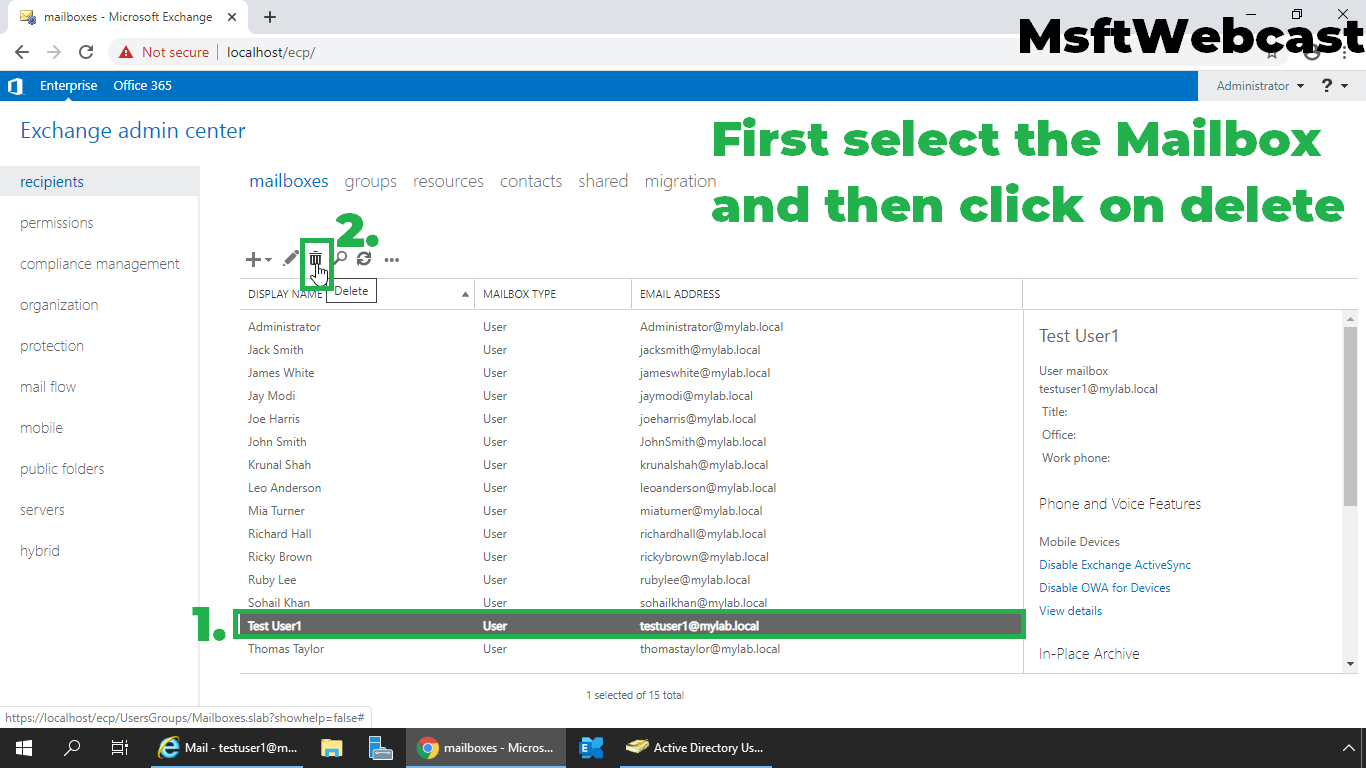Select the John Smith mailbox row
Viewport: 1366px width, 768px height.
click(x=631, y=442)
